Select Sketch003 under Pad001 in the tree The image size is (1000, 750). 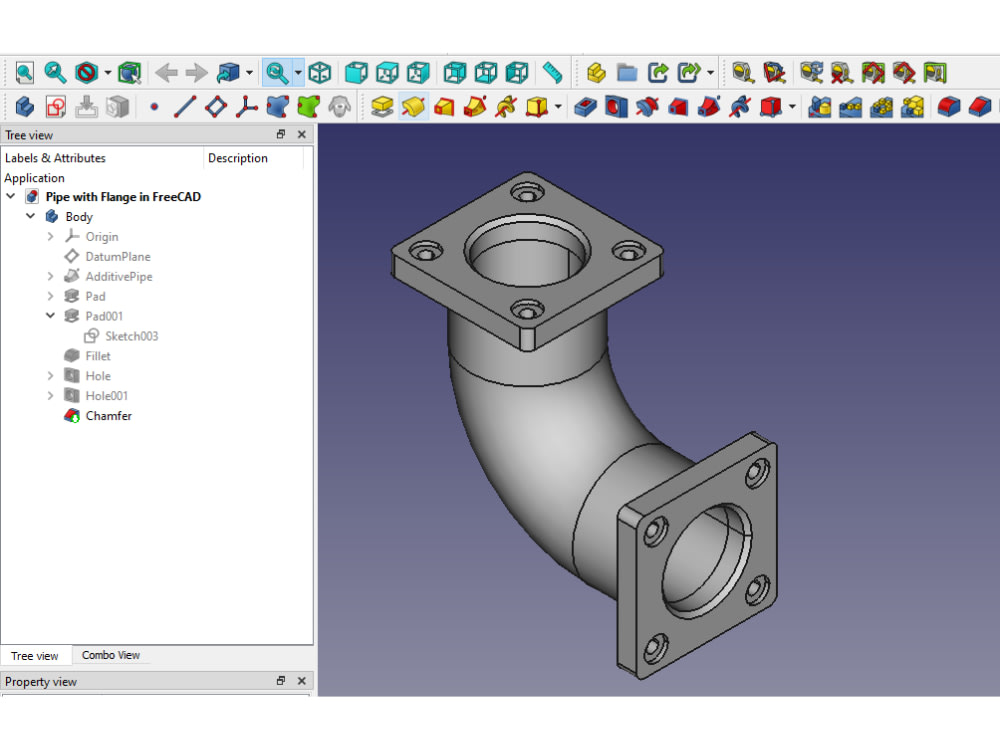point(130,336)
